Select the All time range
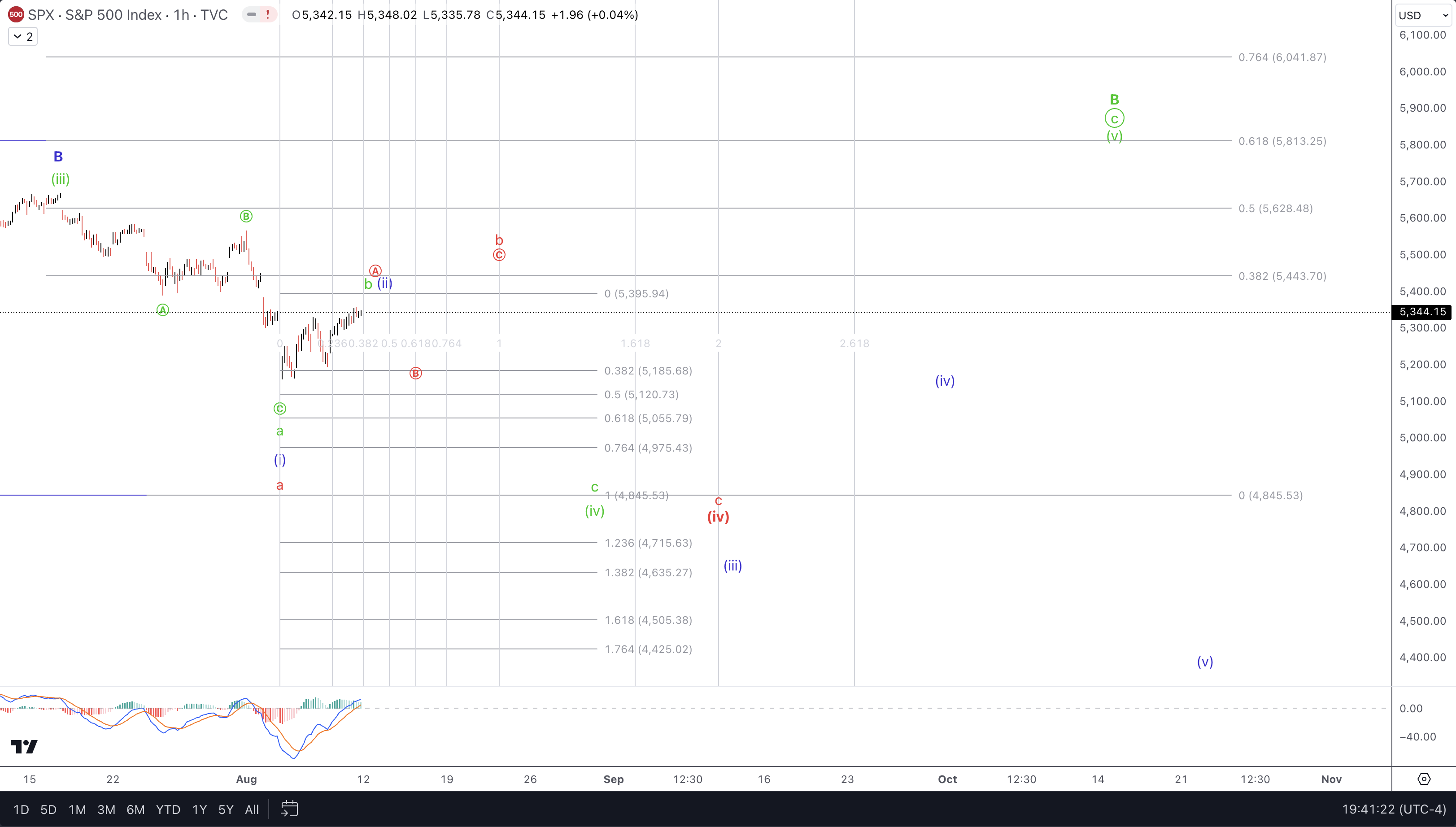 252,810
